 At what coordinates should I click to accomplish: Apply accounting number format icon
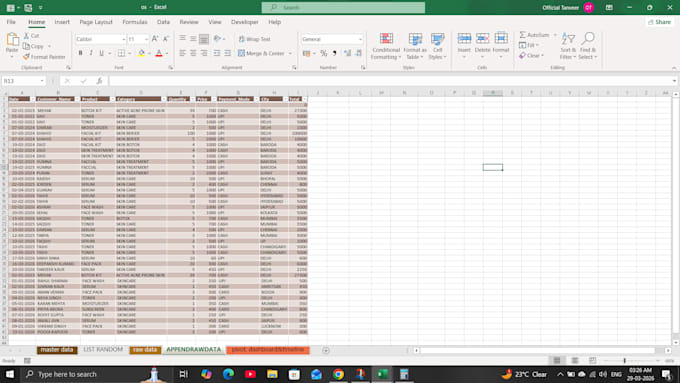pyautogui.click(x=306, y=53)
